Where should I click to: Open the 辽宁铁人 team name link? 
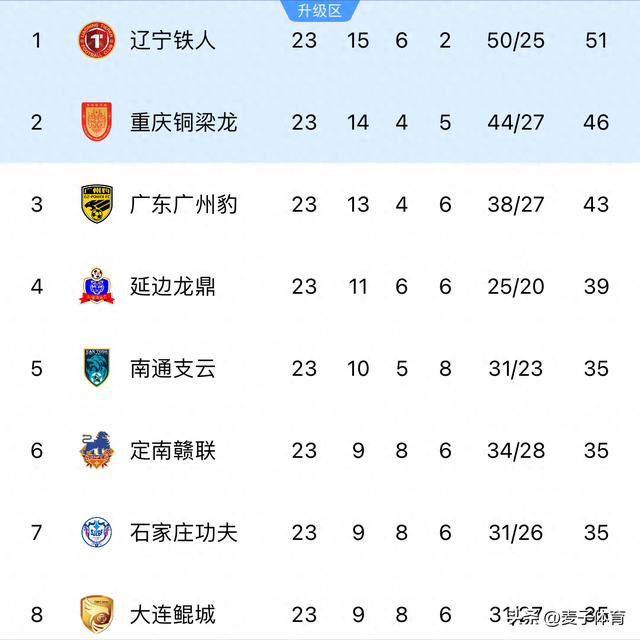pos(173,40)
